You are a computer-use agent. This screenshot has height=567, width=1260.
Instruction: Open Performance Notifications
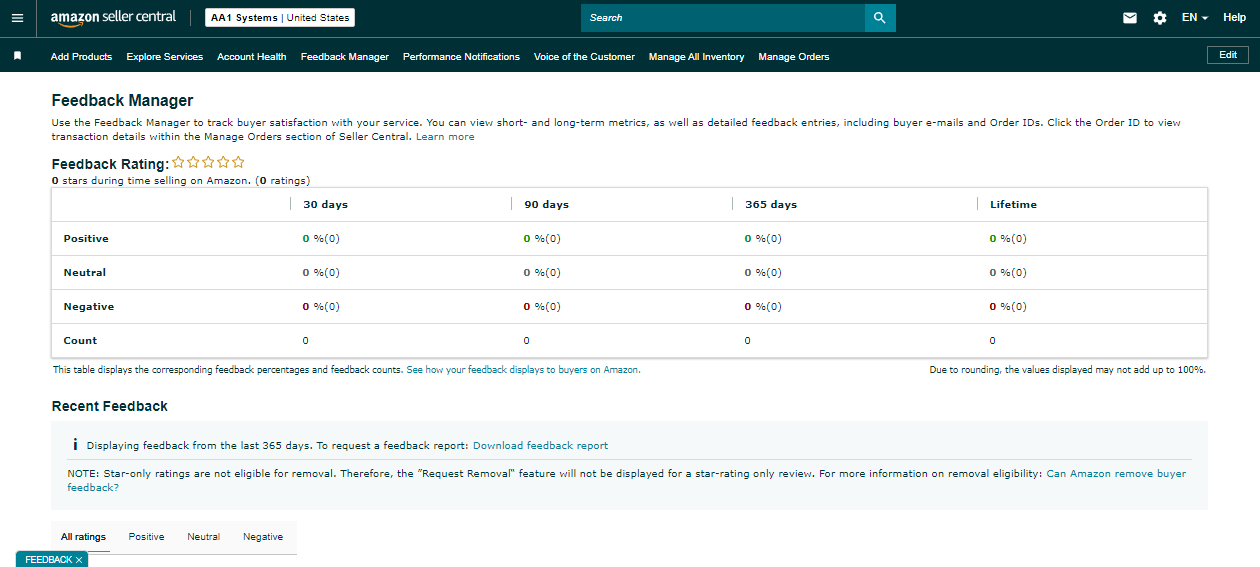(x=461, y=57)
